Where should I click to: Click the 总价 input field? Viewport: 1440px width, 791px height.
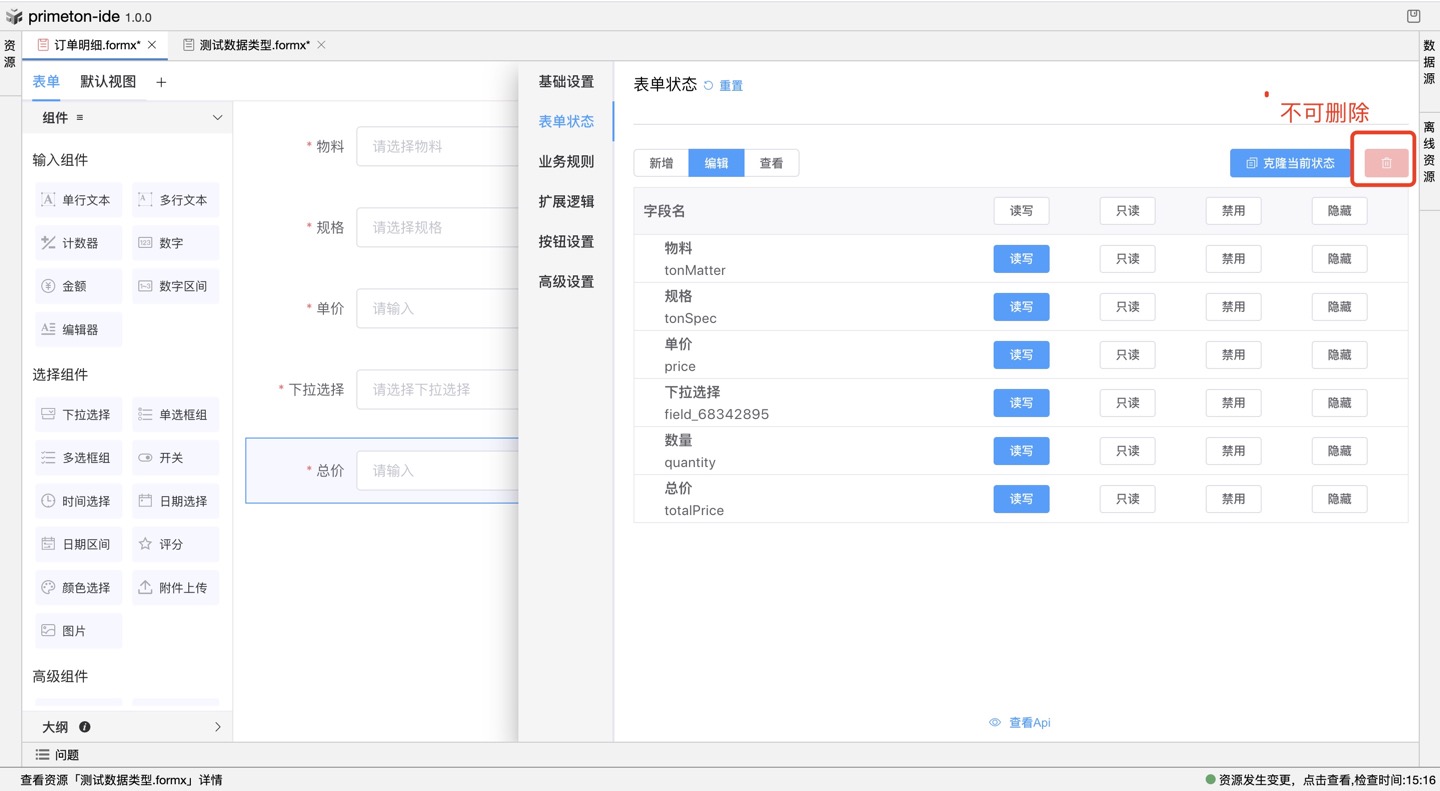(x=437, y=470)
